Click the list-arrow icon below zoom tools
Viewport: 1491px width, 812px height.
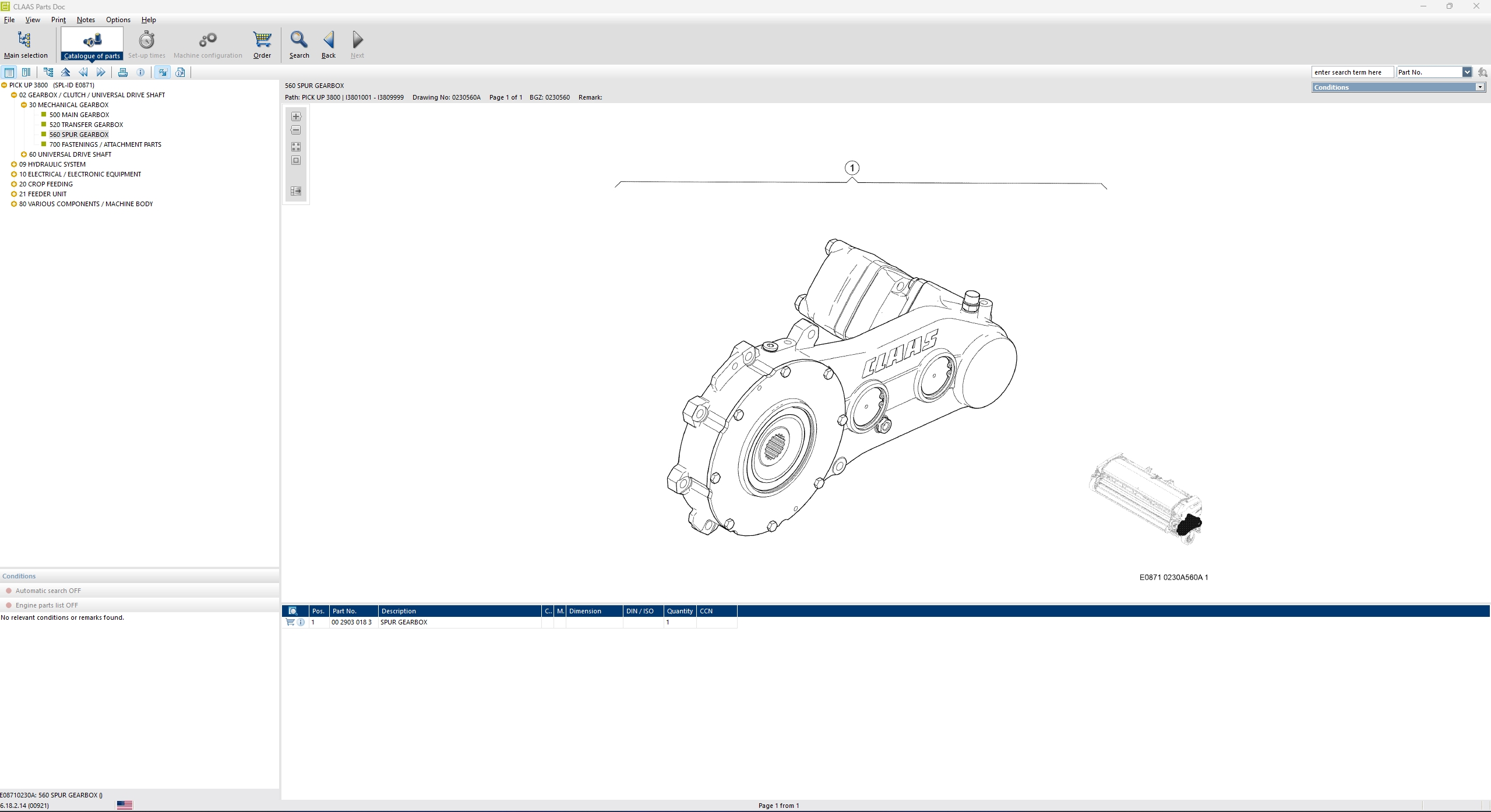coord(296,191)
